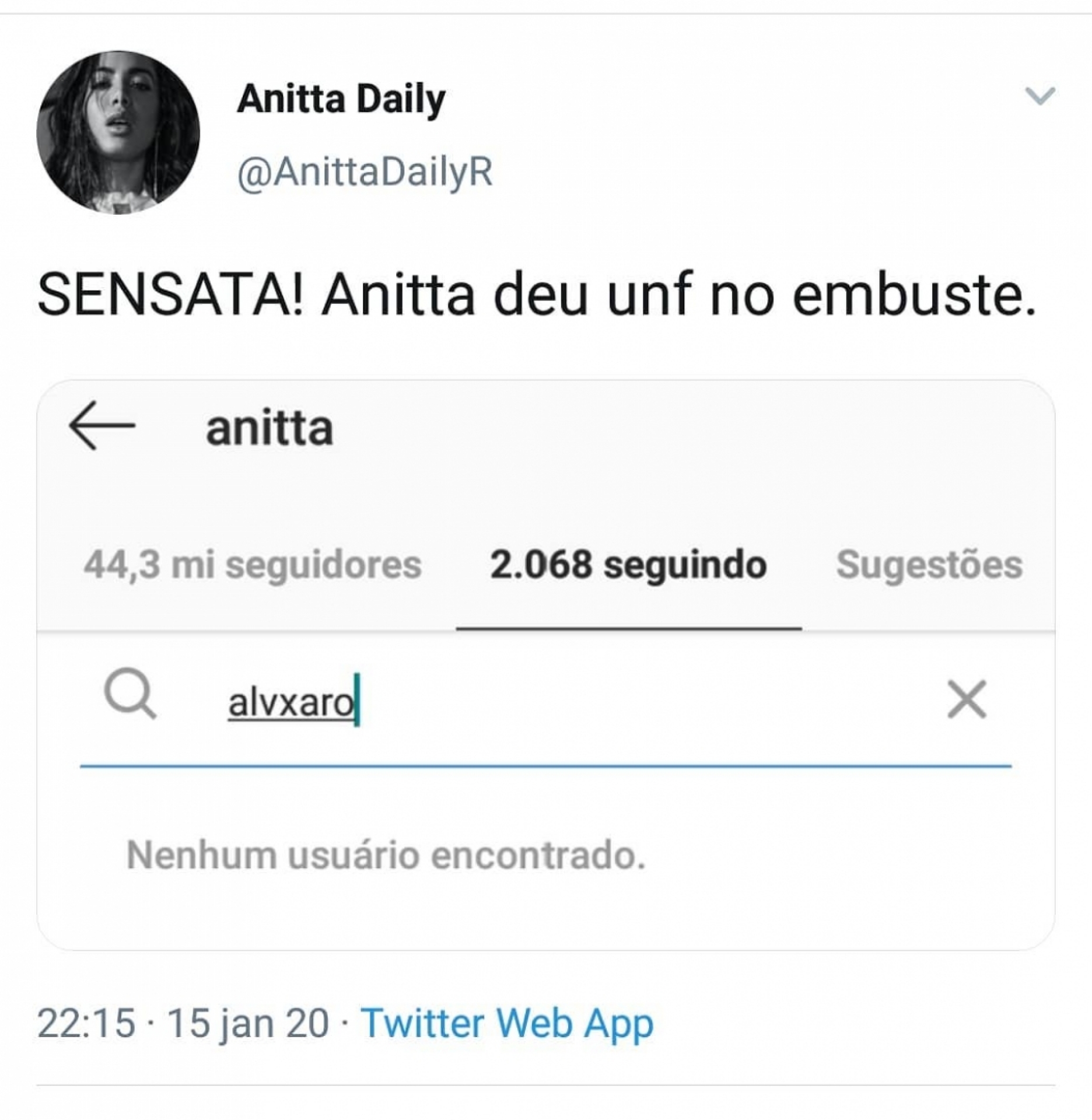Expand the tweet options chevron
Image resolution: width=1092 pixels, height=1120 pixels.
tap(1040, 96)
